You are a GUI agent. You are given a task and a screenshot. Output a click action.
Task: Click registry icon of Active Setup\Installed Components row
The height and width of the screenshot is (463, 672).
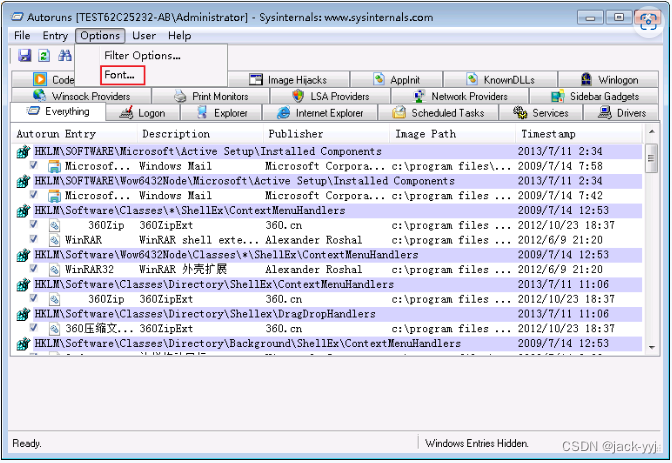pyautogui.click(x=24, y=152)
